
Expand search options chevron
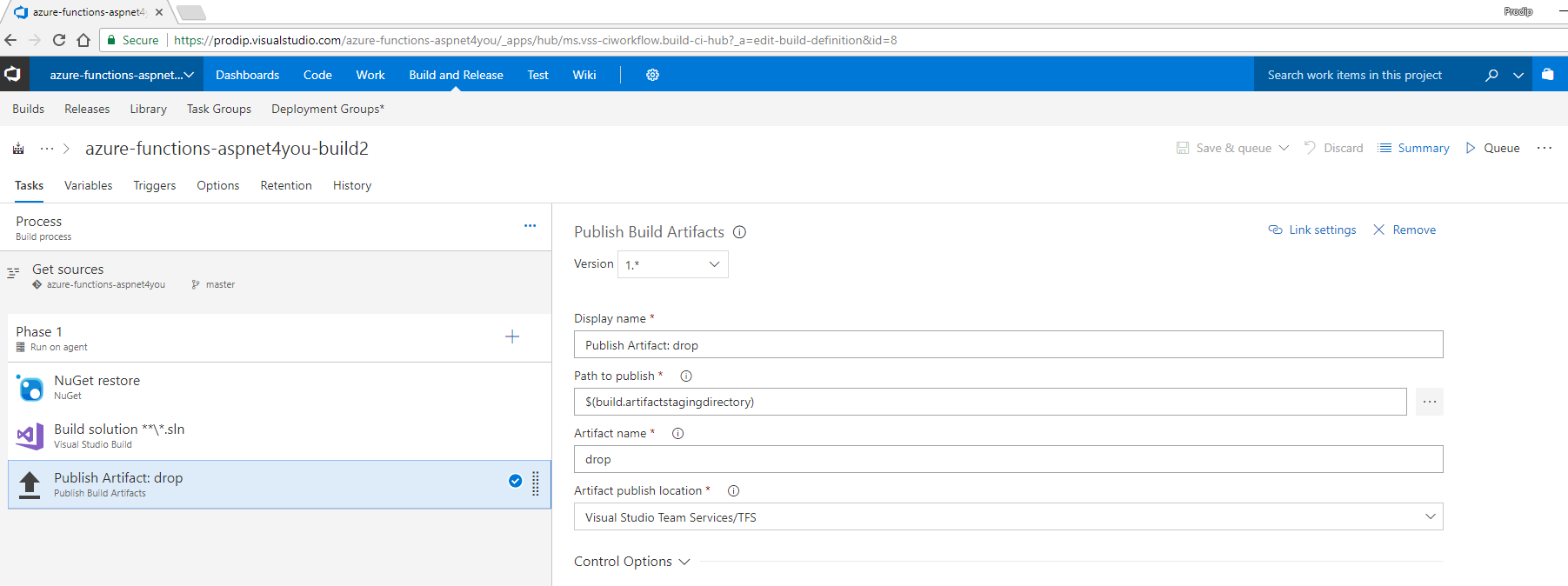pos(1518,75)
